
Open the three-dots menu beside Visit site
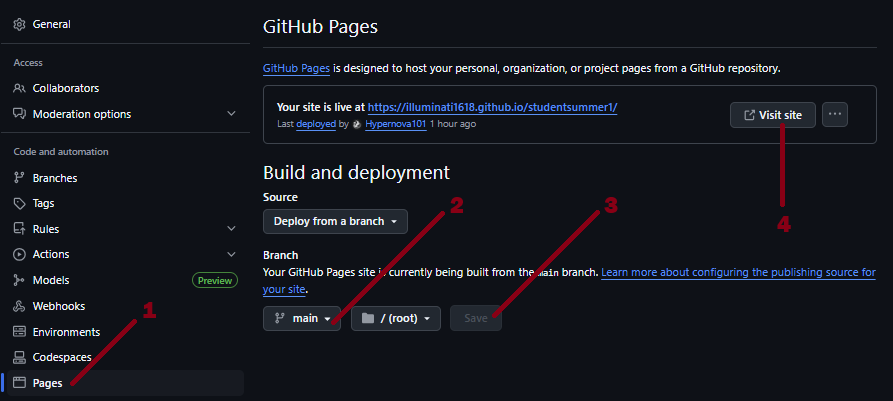tap(835, 114)
